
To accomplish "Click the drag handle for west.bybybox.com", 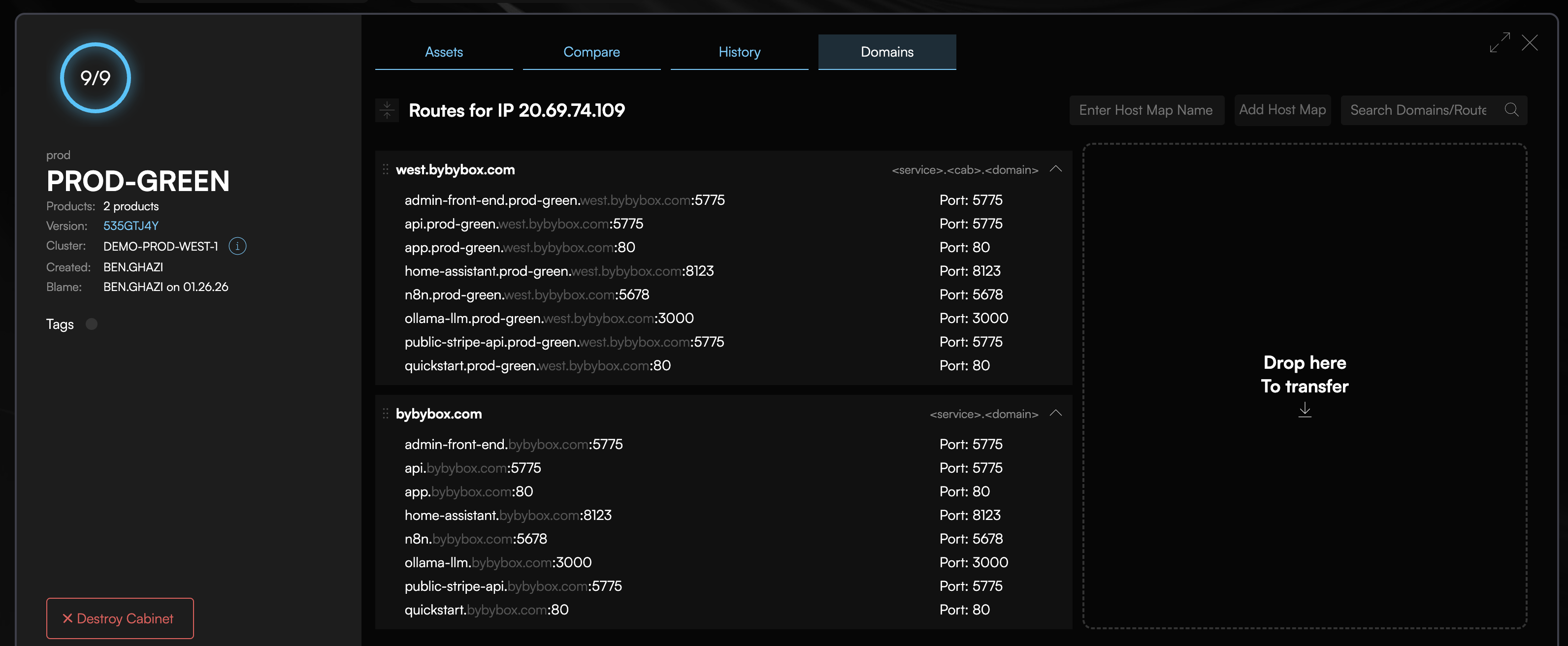I will [385, 170].
